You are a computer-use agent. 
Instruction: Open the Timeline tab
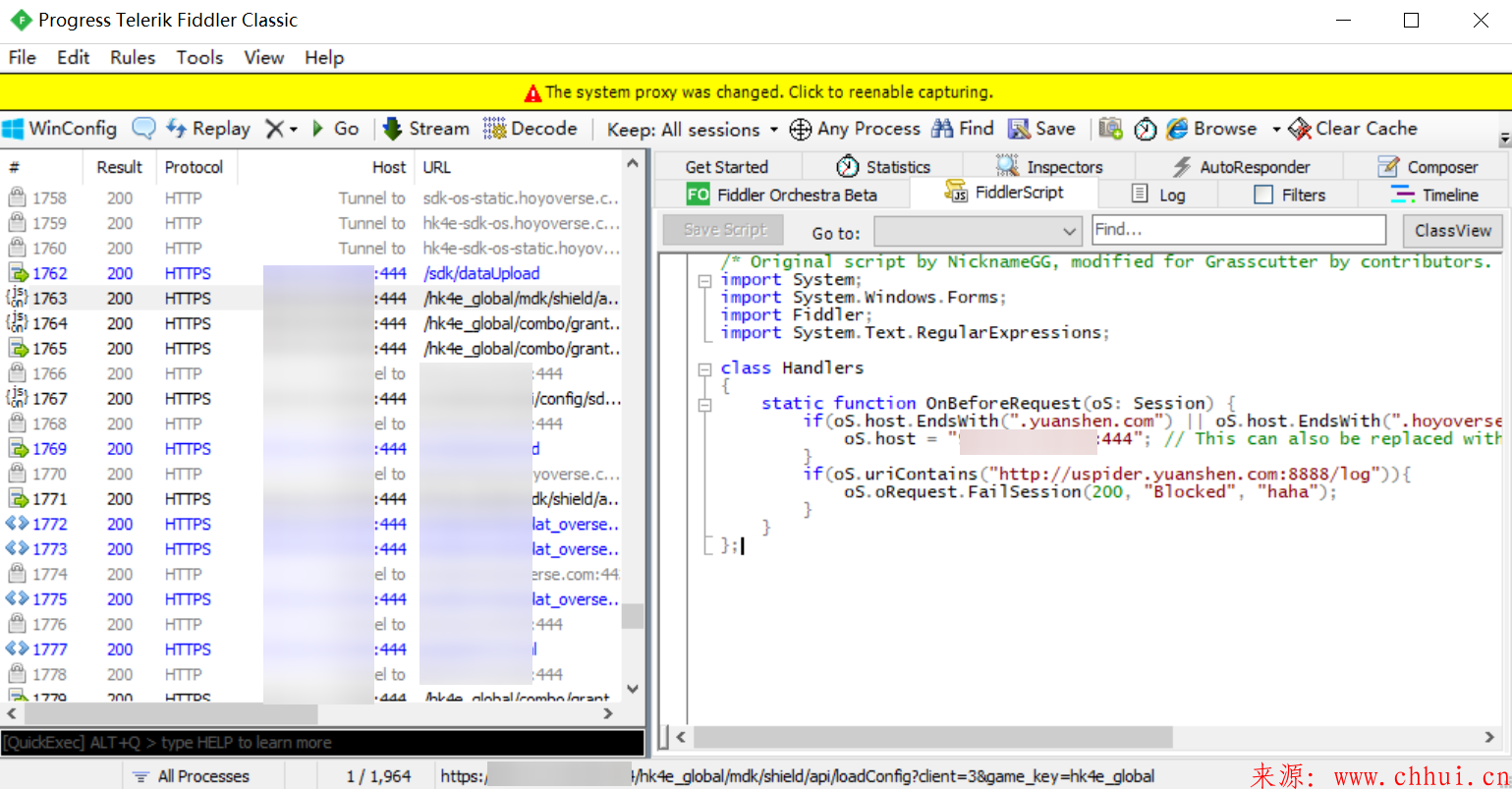(x=1434, y=195)
